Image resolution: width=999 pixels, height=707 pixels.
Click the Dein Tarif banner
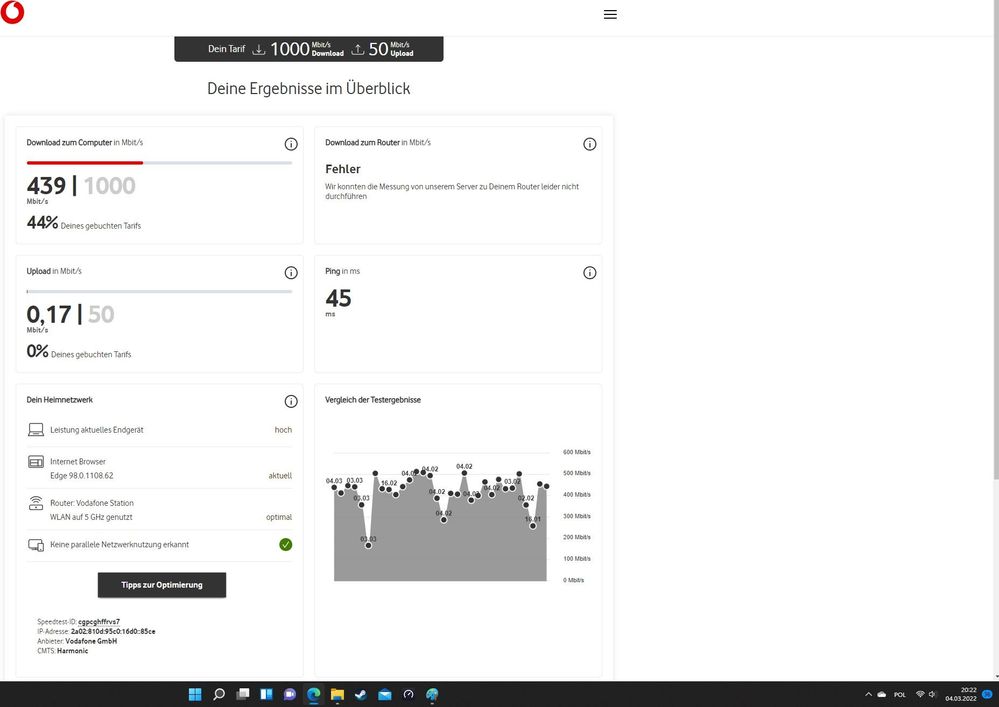308,49
